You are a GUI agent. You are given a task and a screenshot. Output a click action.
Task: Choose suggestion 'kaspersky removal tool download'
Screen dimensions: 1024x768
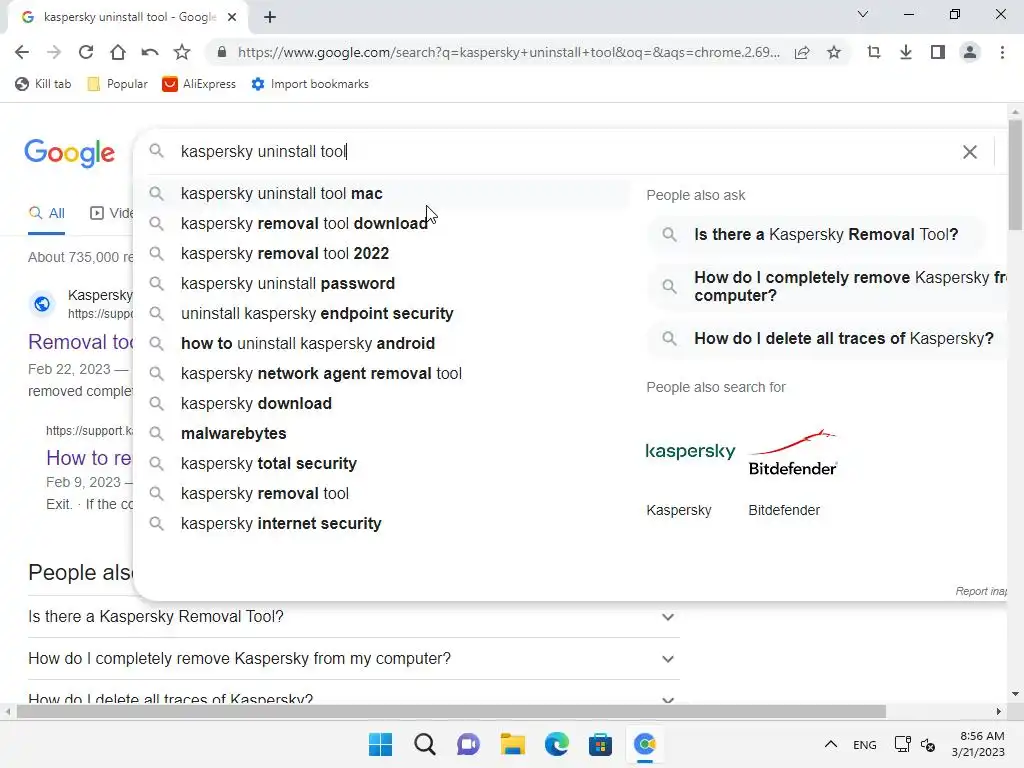[x=383, y=223]
